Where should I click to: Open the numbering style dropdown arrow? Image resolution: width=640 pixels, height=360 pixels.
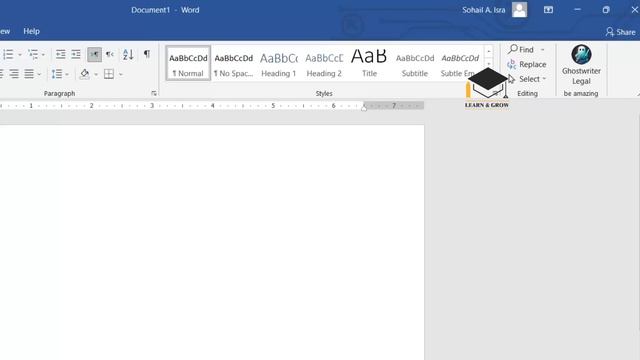pyautogui.click(x=20, y=54)
